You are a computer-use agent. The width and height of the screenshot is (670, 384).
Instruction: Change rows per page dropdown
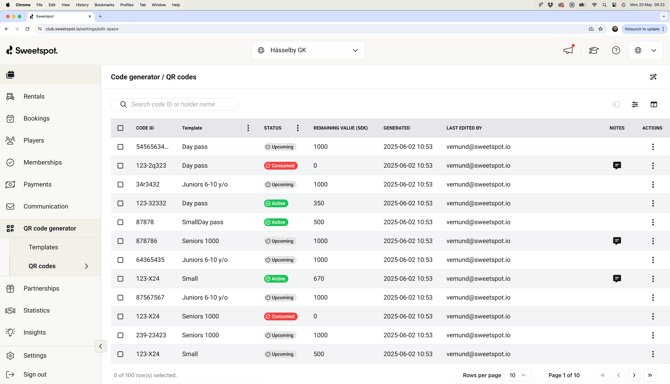click(x=517, y=375)
